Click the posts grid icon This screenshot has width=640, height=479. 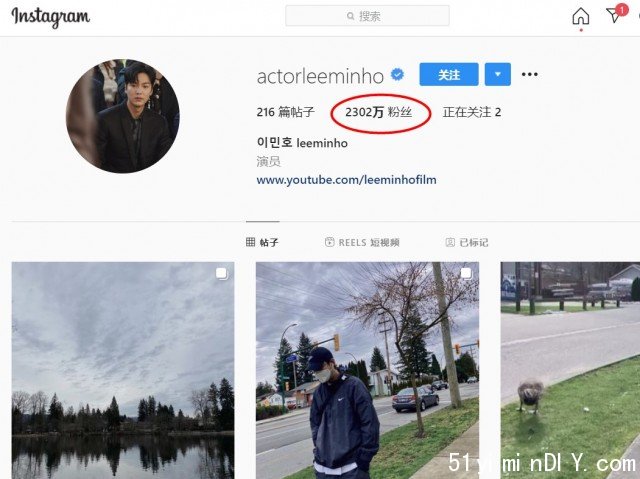[x=250, y=242]
